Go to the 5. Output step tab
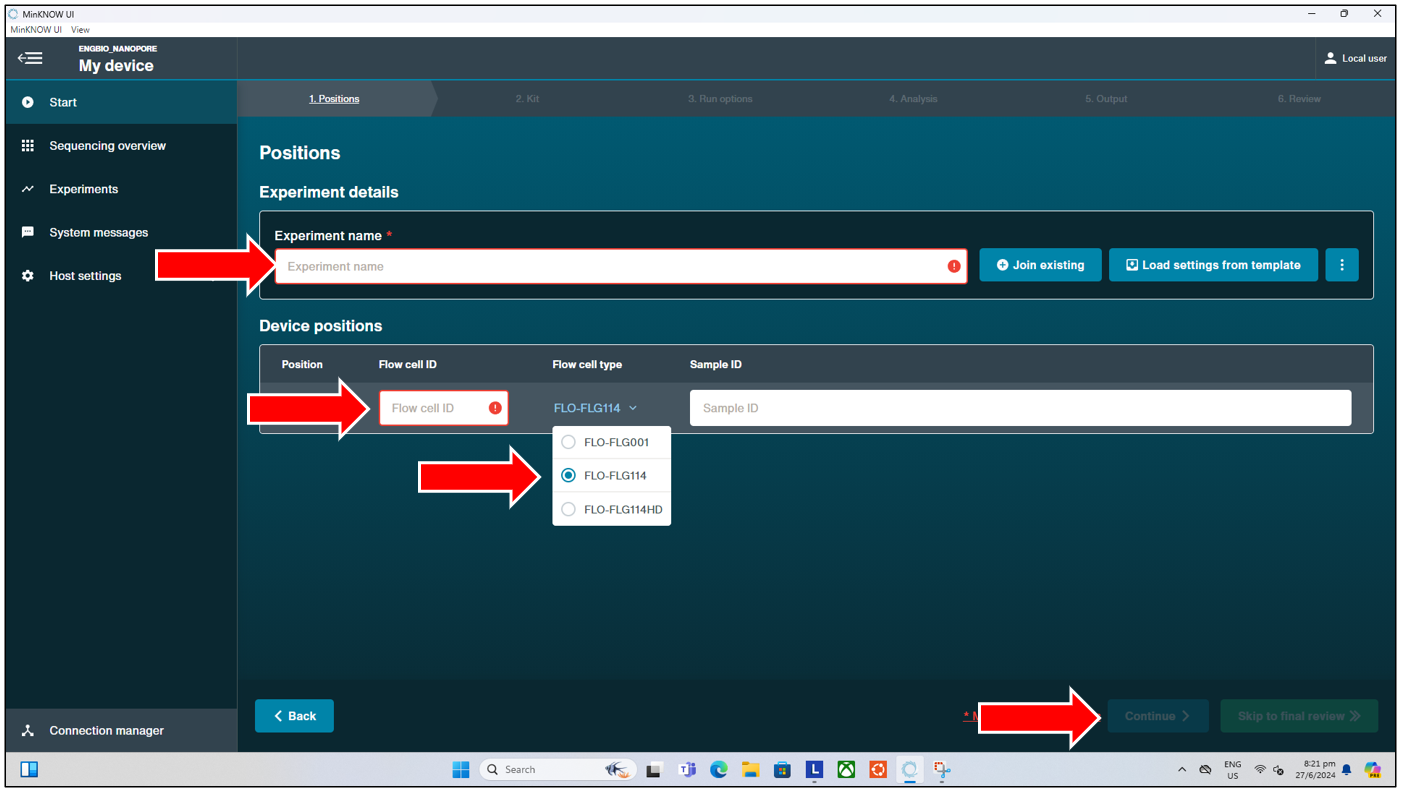 (1106, 99)
